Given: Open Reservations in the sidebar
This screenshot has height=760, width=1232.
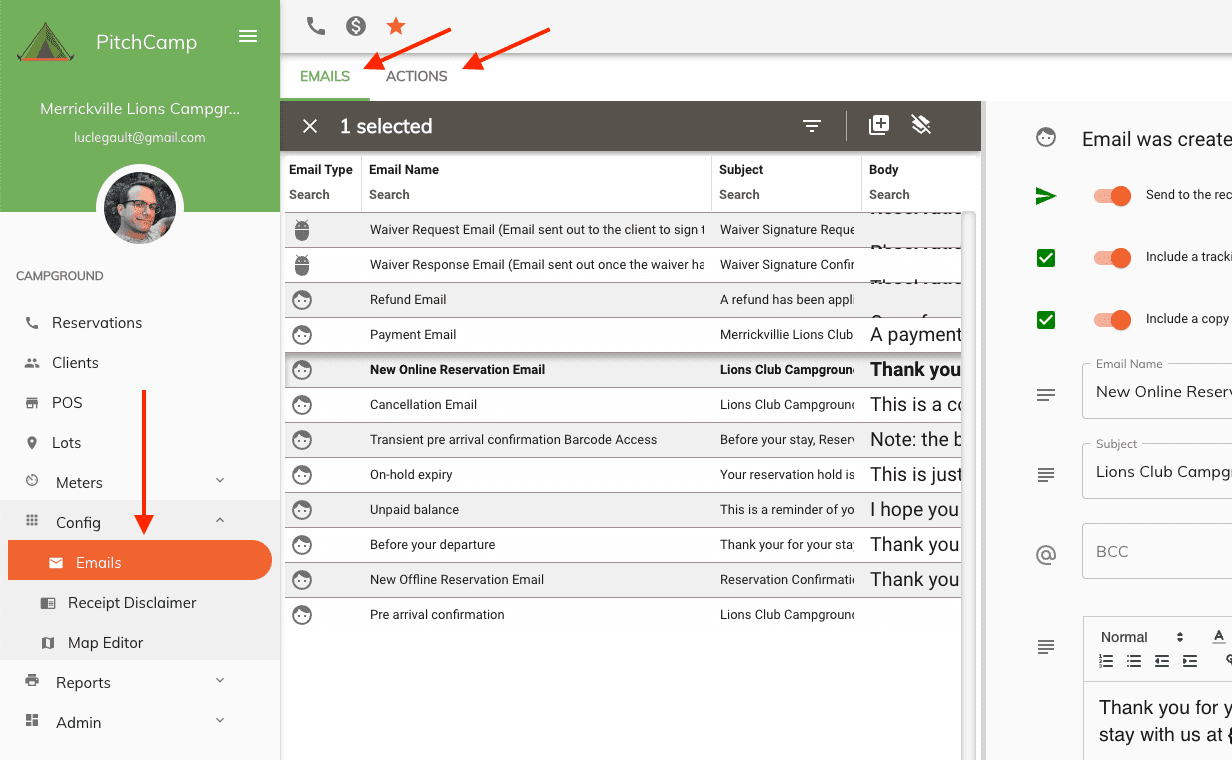Looking at the screenshot, I should pos(97,322).
